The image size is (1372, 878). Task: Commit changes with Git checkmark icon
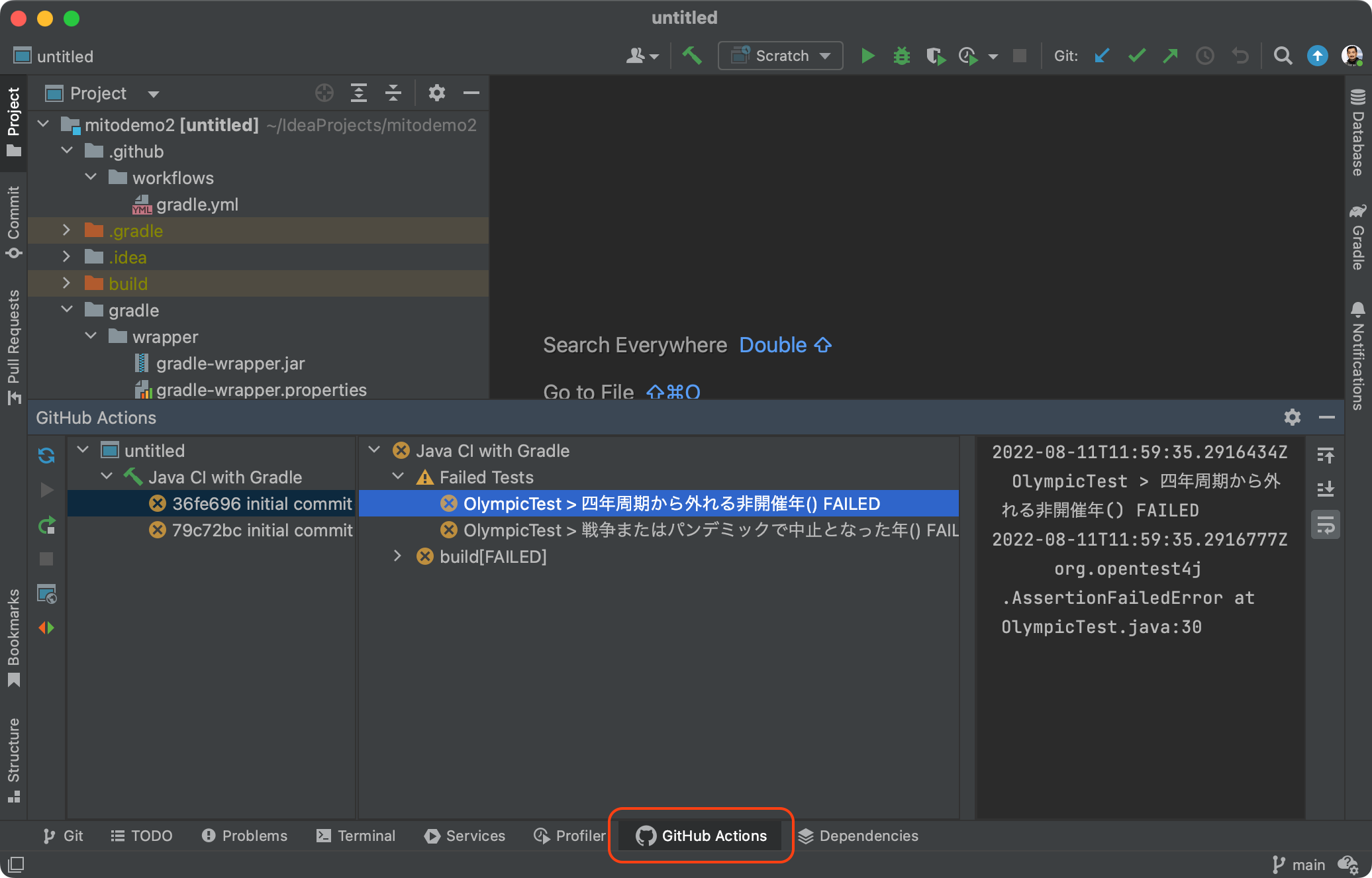pyautogui.click(x=1136, y=56)
